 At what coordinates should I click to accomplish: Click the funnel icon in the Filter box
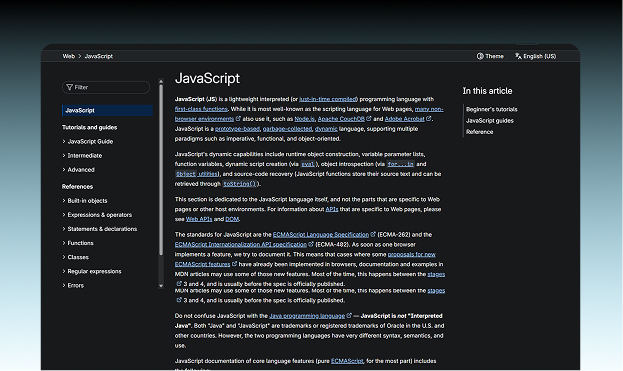coord(70,87)
